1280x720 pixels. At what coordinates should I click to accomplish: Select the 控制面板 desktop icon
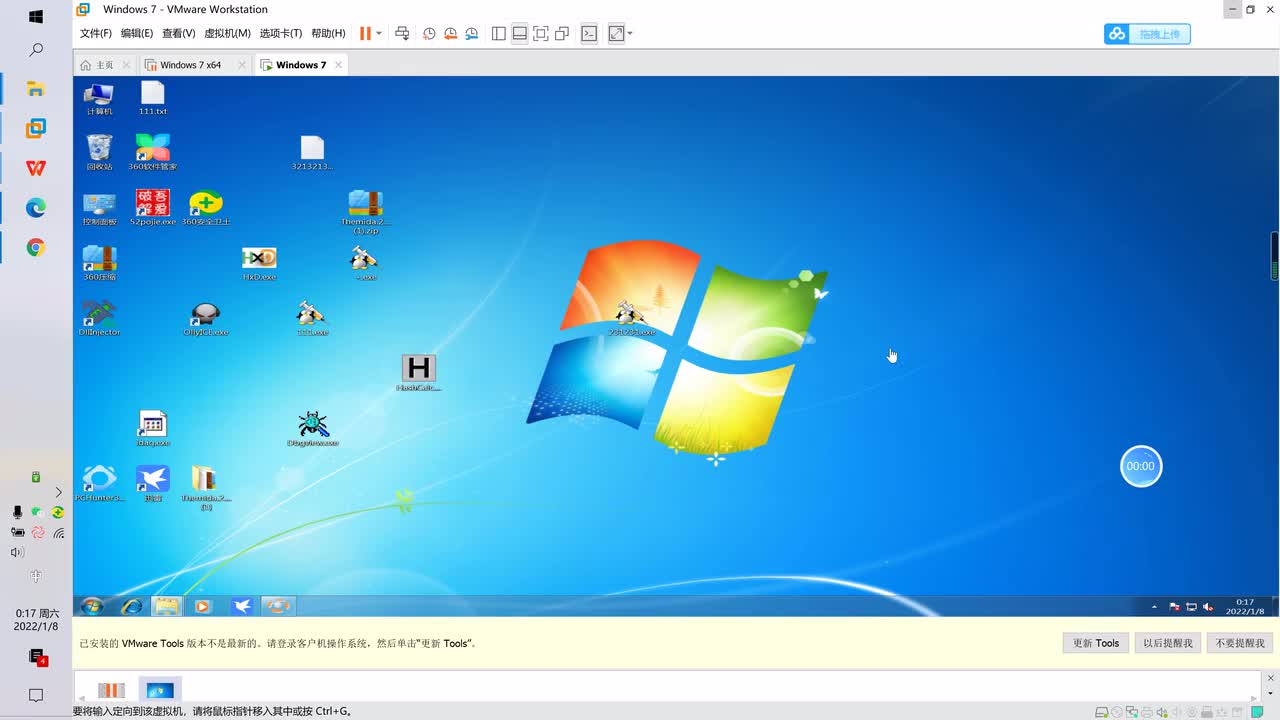point(99,209)
